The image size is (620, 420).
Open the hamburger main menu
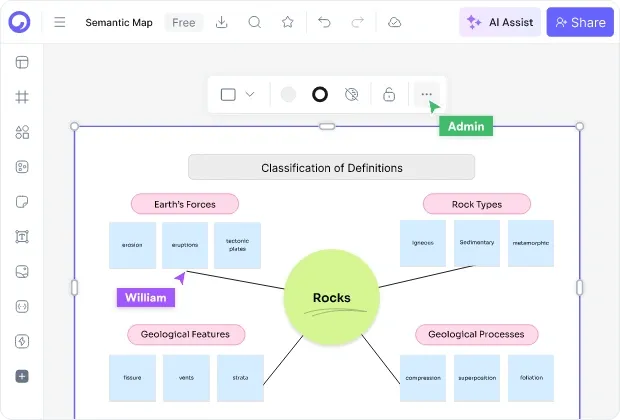pyautogui.click(x=60, y=22)
